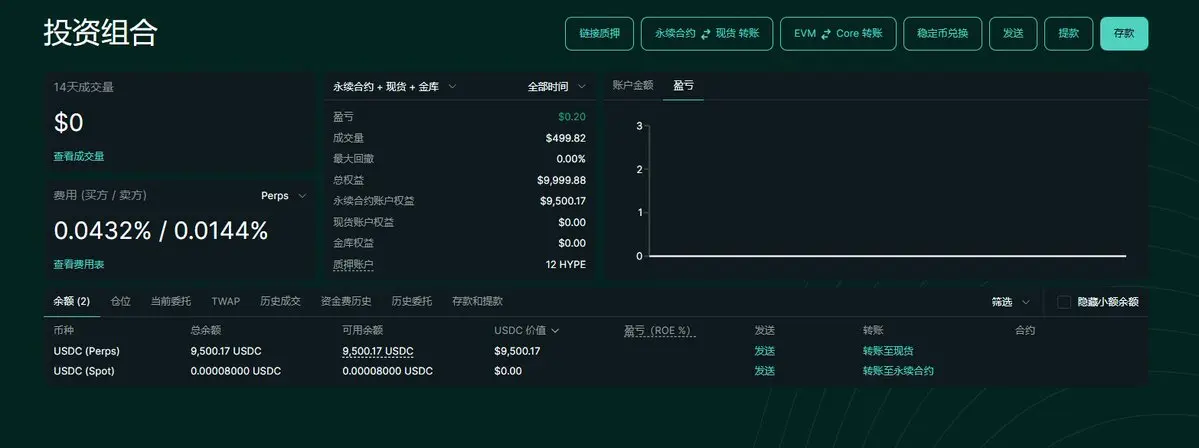This screenshot has height=448, width=1199.
Task: Click the 12 HYPE staking value
Action: pyautogui.click(x=566, y=265)
